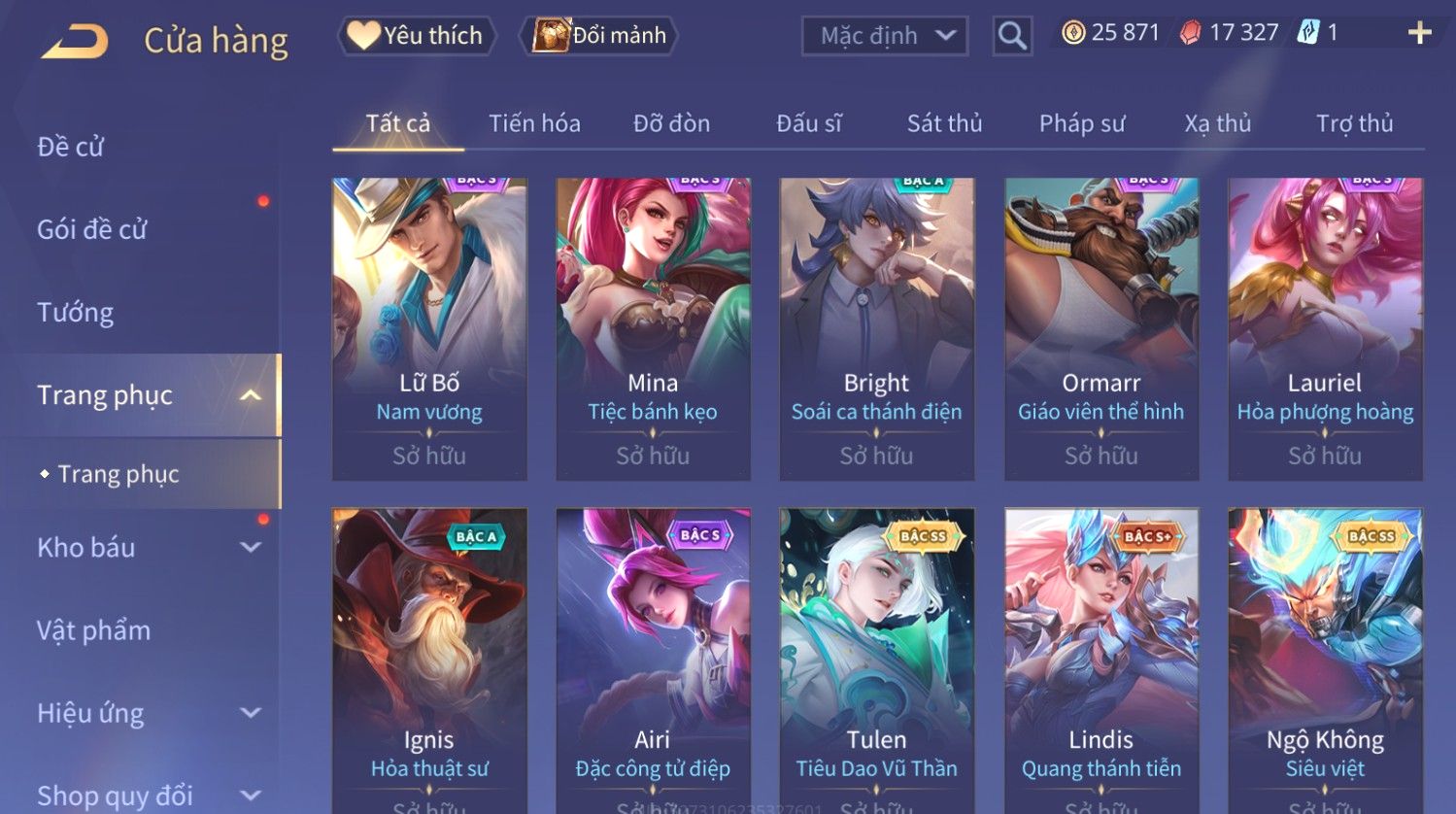The image size is (1456, 814).
Task: Open the search magnifier icon
Action: [1012, 36]
